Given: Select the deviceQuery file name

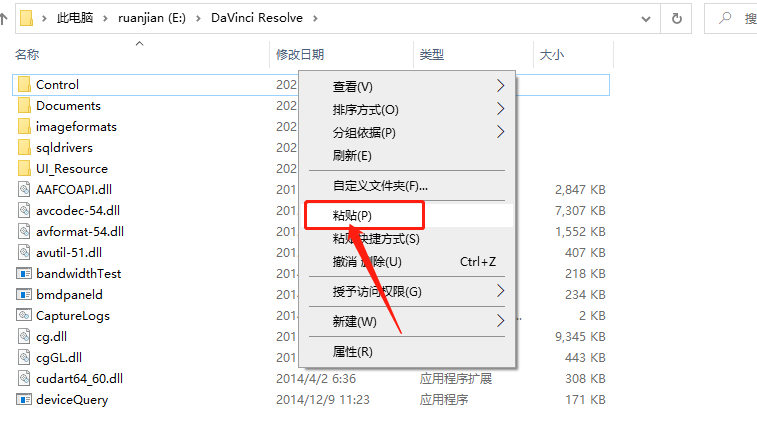Looking at the screenshot, I should pyautogui.click(x=72, y=400).
